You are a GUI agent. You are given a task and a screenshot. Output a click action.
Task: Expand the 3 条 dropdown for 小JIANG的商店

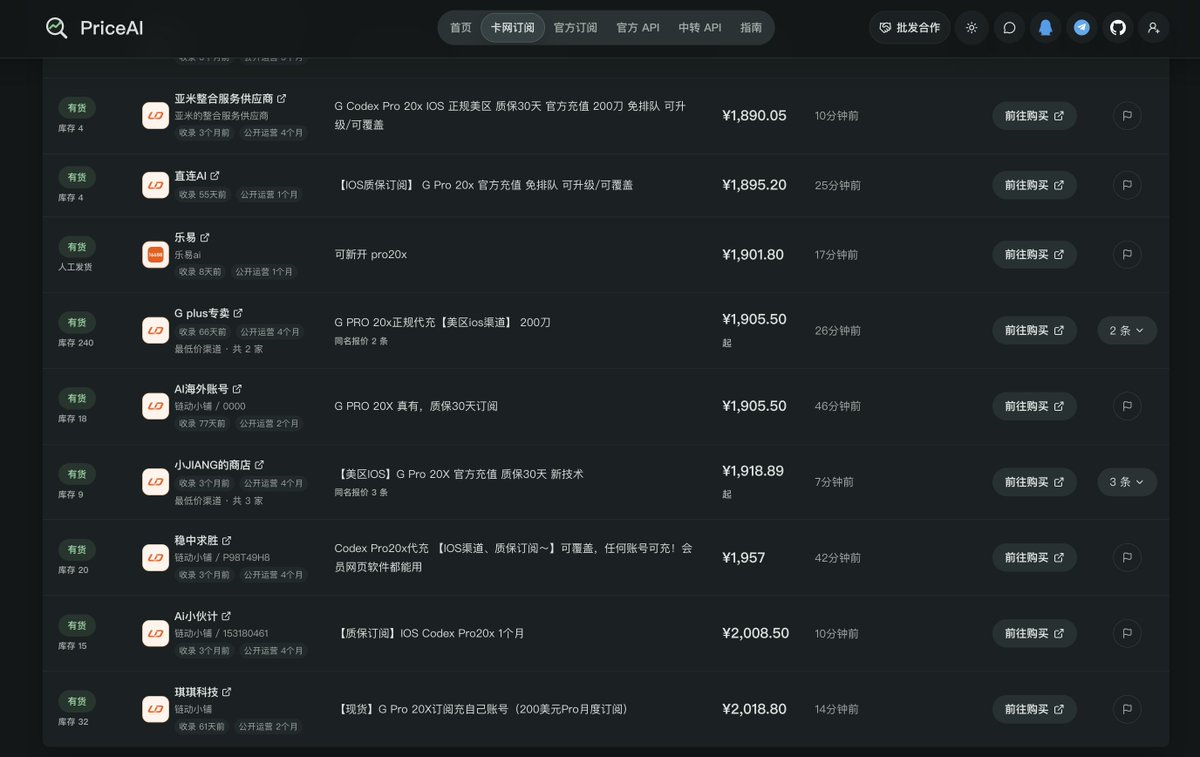1127,482
